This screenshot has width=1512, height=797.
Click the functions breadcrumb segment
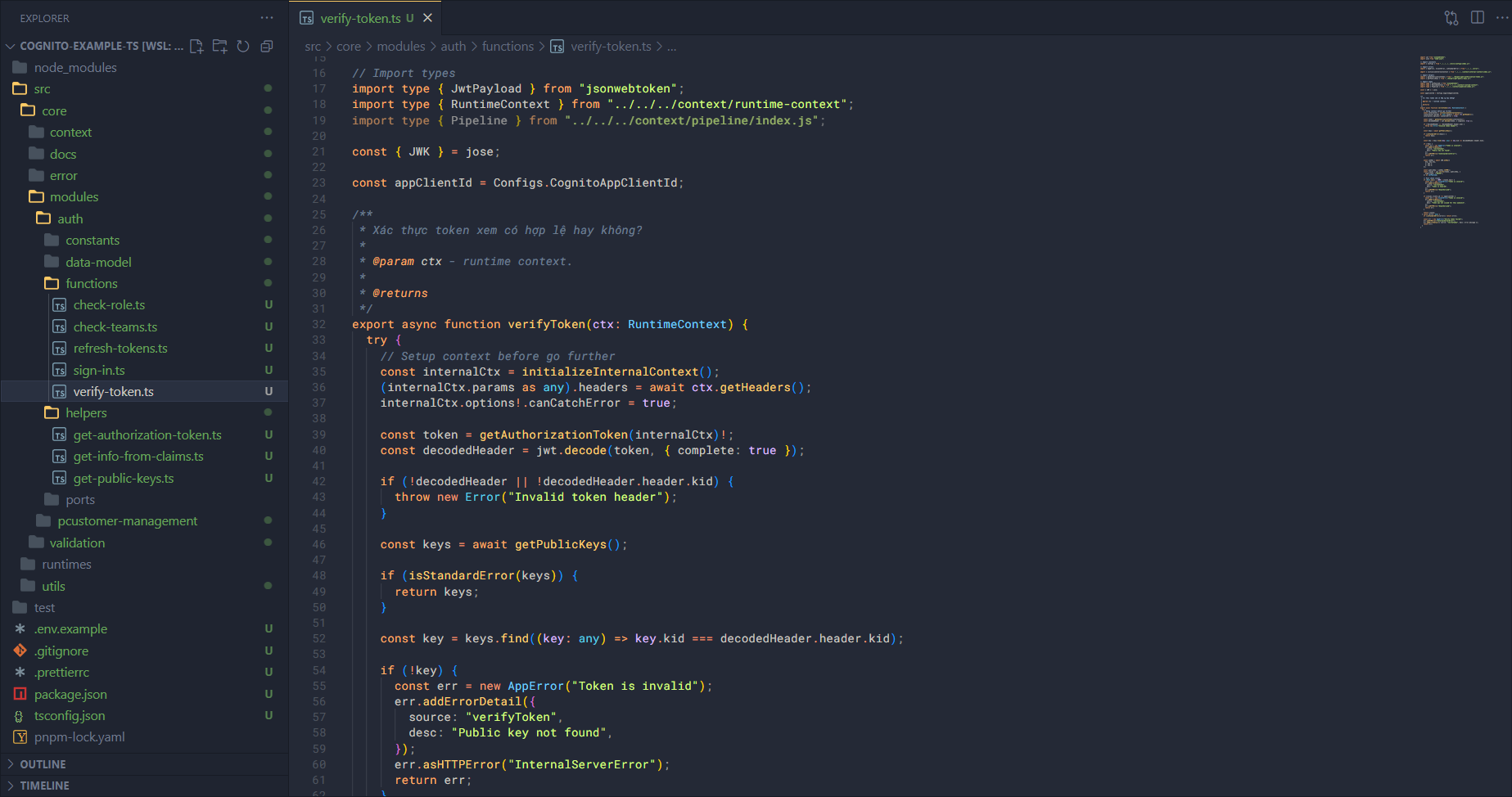pos(508,47)
